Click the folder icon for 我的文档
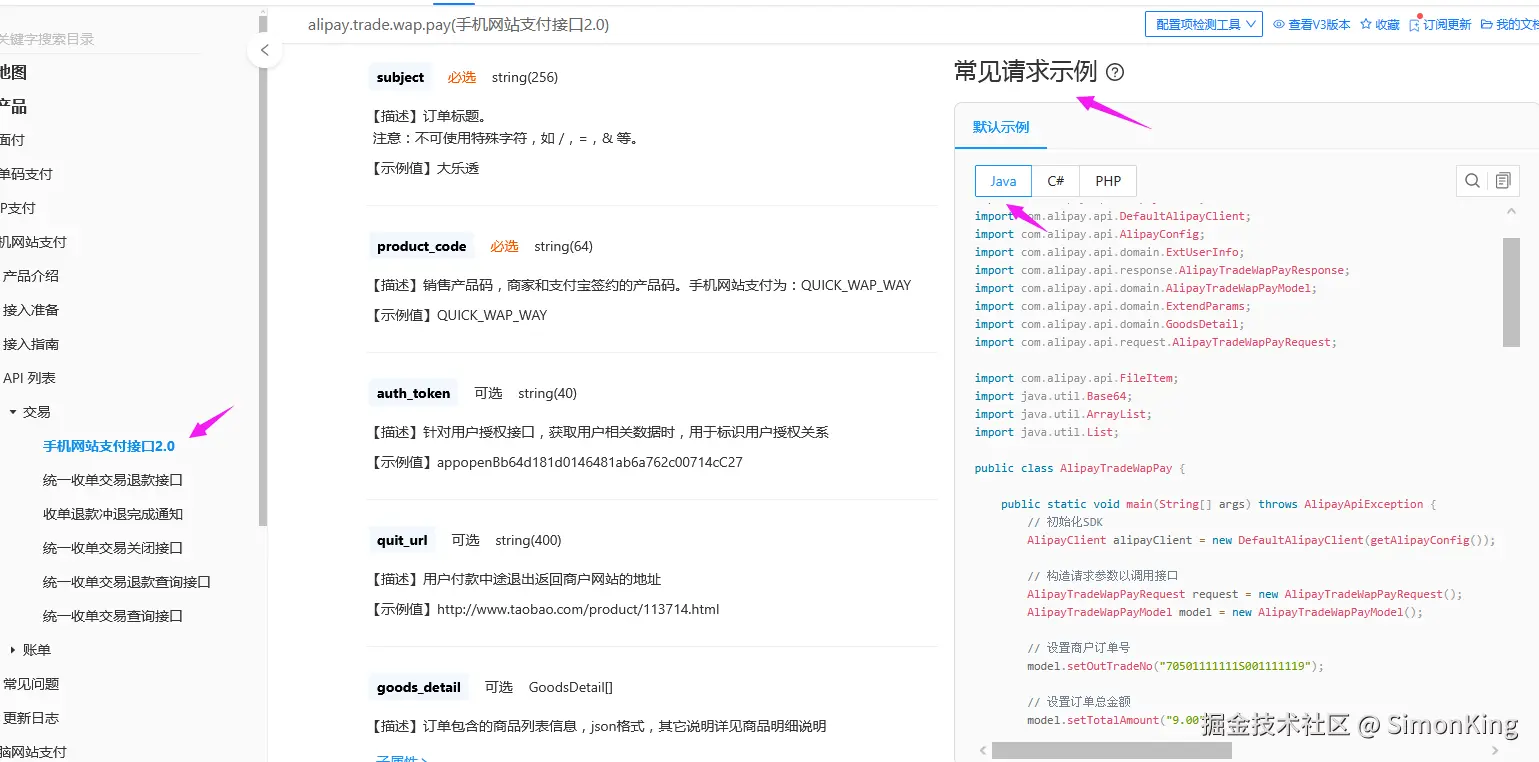 click(1487, 24)
